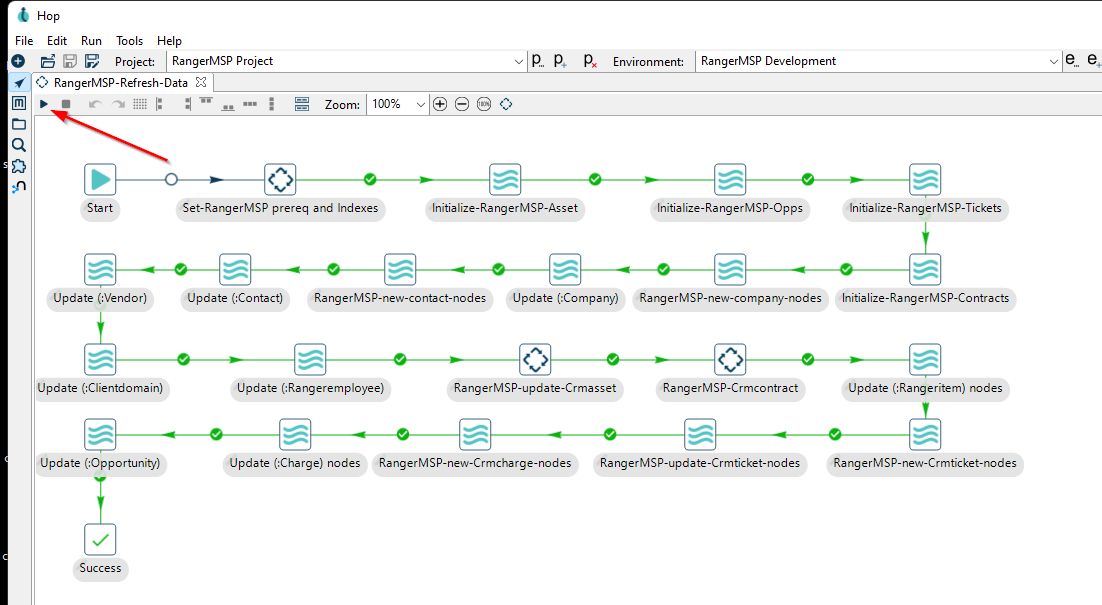Screen dimensions: 1102x605
Task: Select the RangerMSP-update-Crmticket-nodes pipeline
Action: point(700,435)
